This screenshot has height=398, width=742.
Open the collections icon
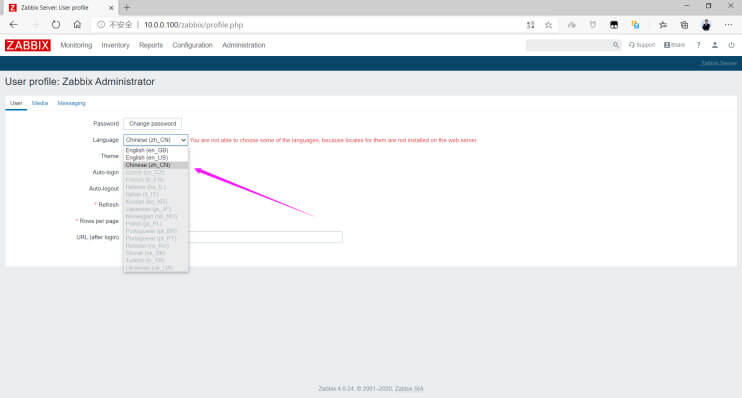[x=684, y=25]
